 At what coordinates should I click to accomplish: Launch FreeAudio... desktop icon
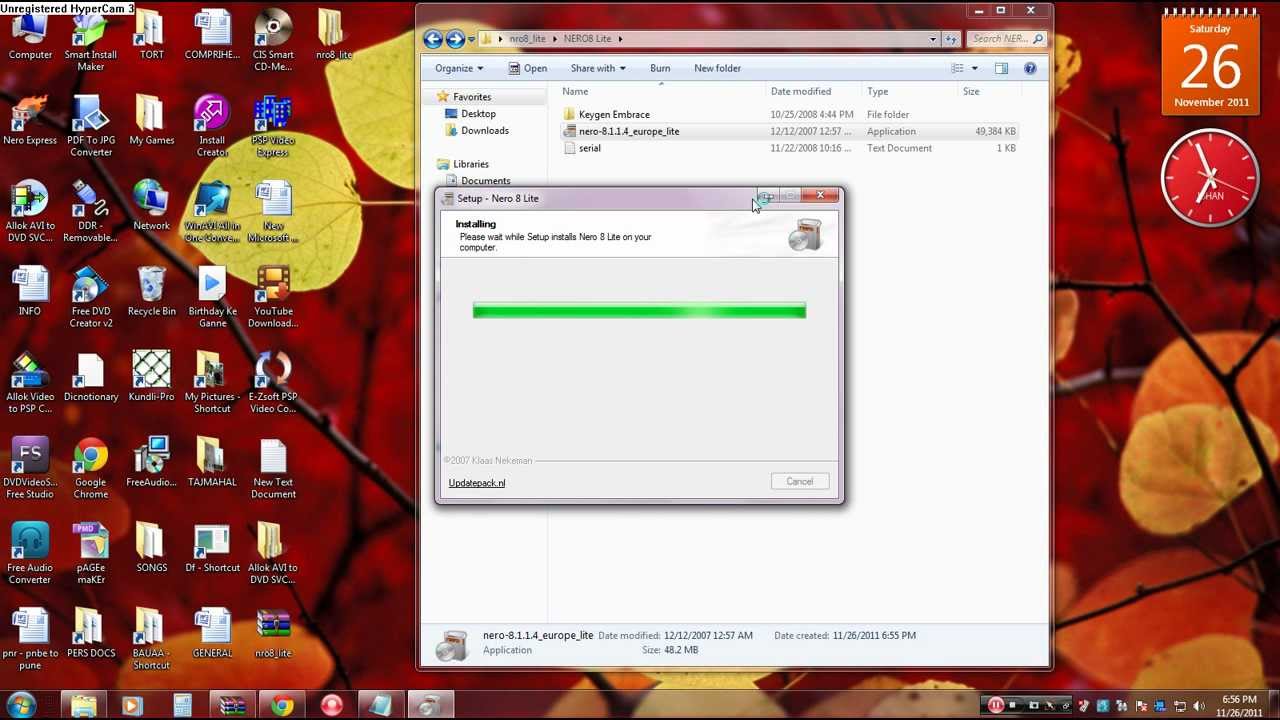click(x=151, y=463)
